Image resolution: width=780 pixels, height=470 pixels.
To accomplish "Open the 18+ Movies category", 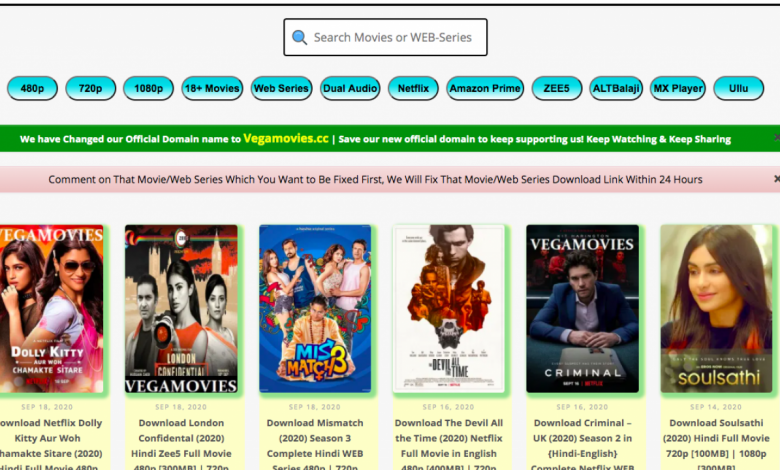I will click(x=212, y=89).
